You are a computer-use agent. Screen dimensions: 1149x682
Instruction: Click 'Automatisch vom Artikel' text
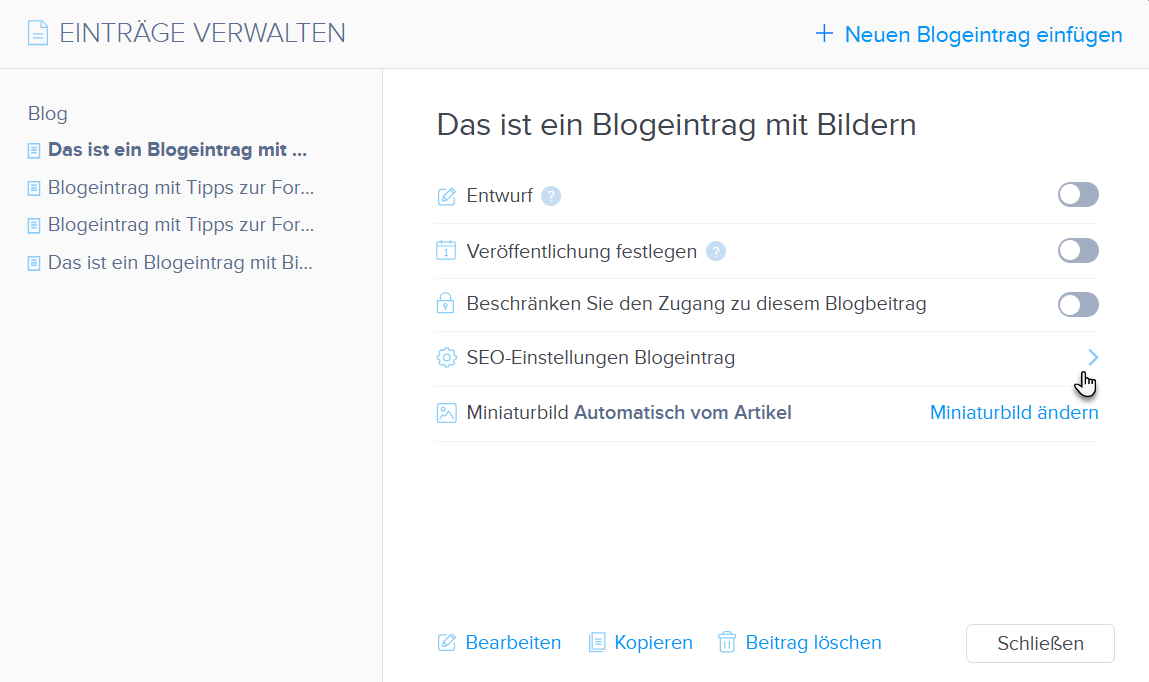682,412
